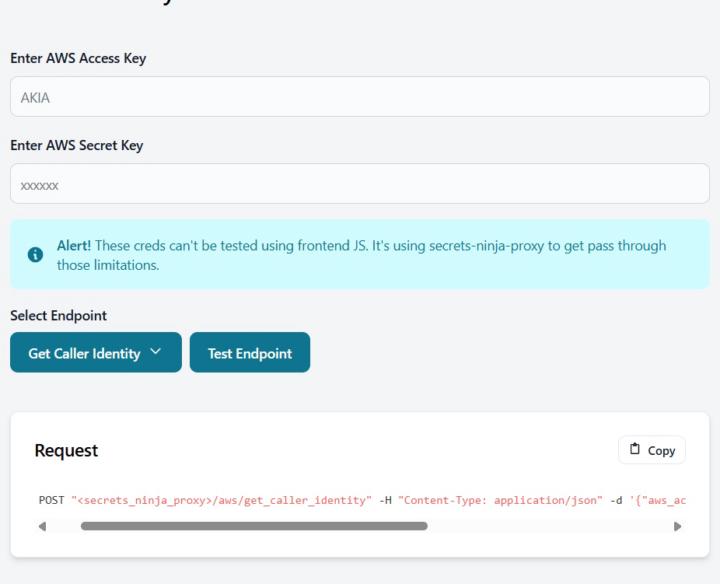The image size is (720, 584).
Task: Click the AWS Access Key input field
Action: point(360,96)
